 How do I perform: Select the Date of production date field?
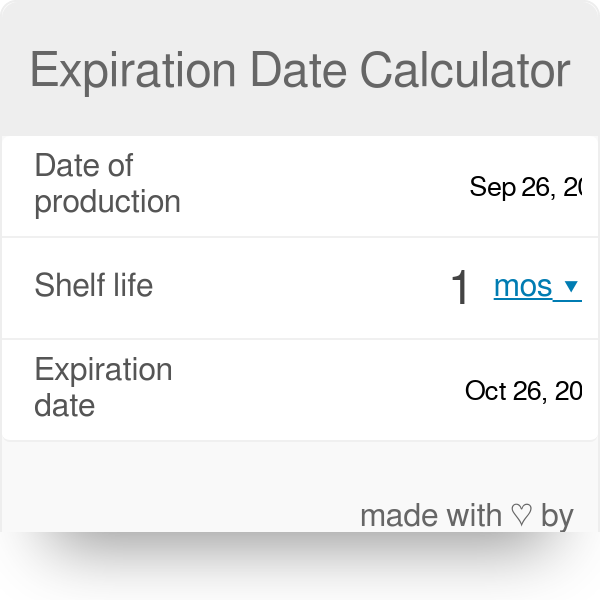coord(524,187)
